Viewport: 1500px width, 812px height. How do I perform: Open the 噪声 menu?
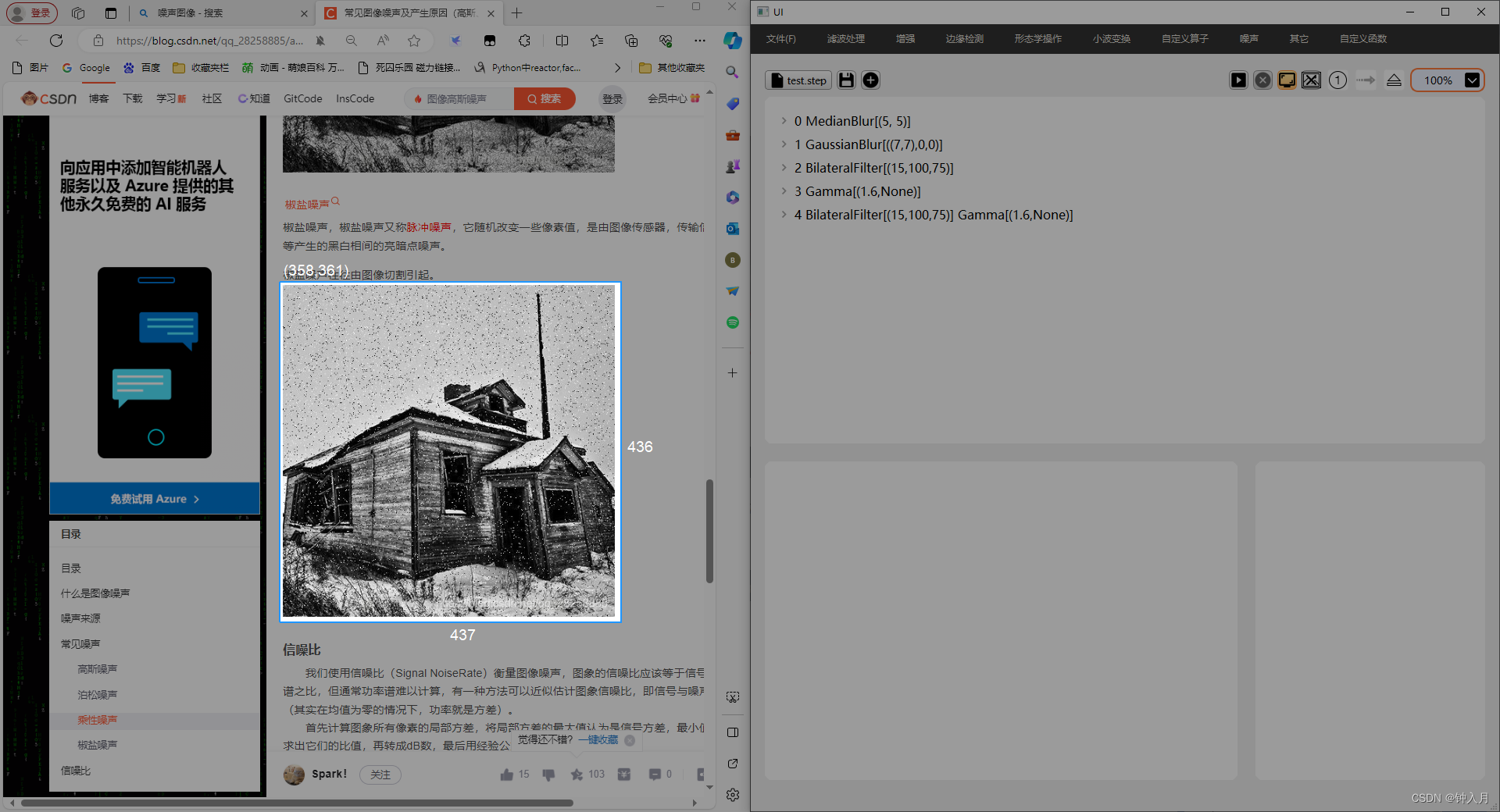[x=1248, y=38]
